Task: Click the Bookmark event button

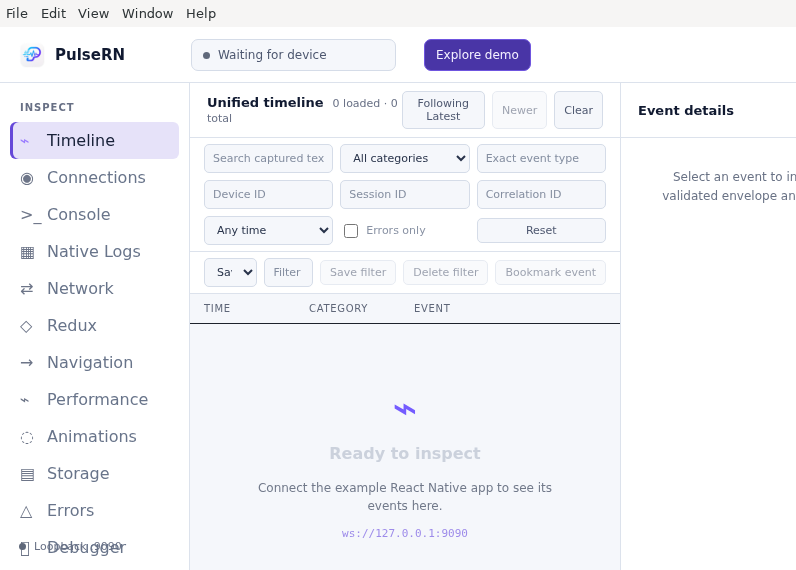Action: (550, 273)
